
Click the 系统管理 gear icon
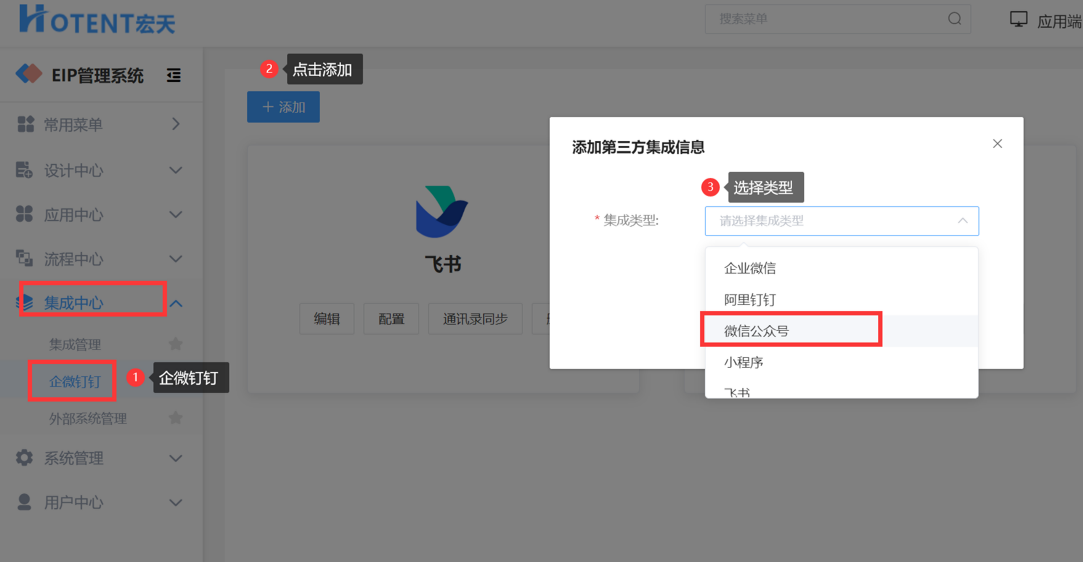tap(24, 458)
